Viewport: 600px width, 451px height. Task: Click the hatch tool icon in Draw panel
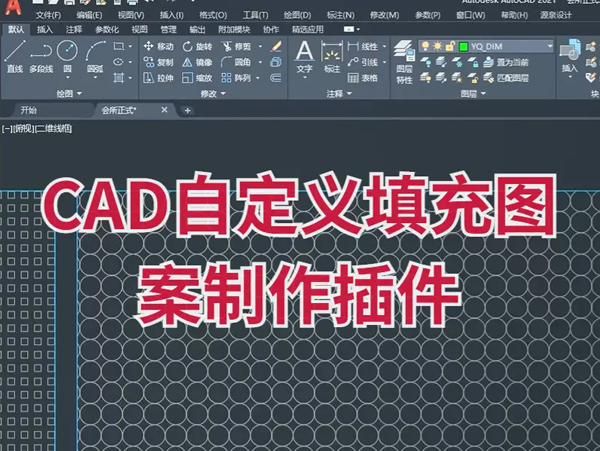coord(119,78)
